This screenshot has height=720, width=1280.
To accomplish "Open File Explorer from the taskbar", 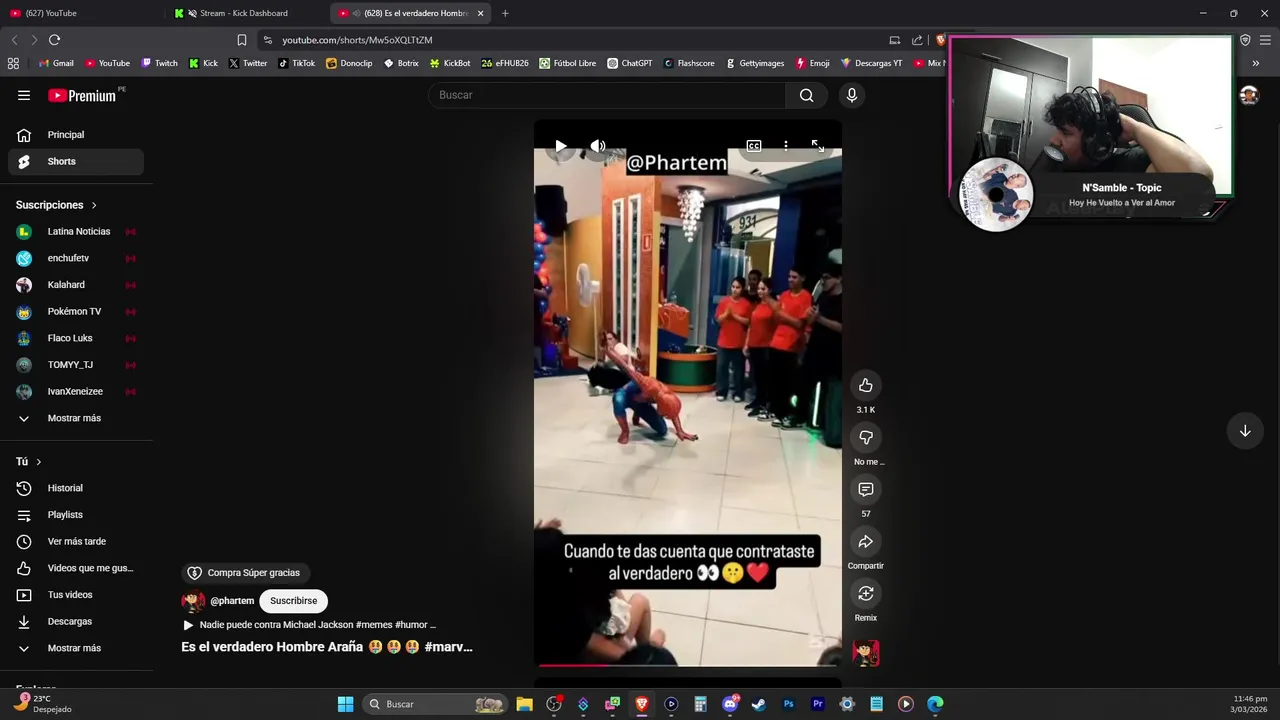I will click(524, 704).
